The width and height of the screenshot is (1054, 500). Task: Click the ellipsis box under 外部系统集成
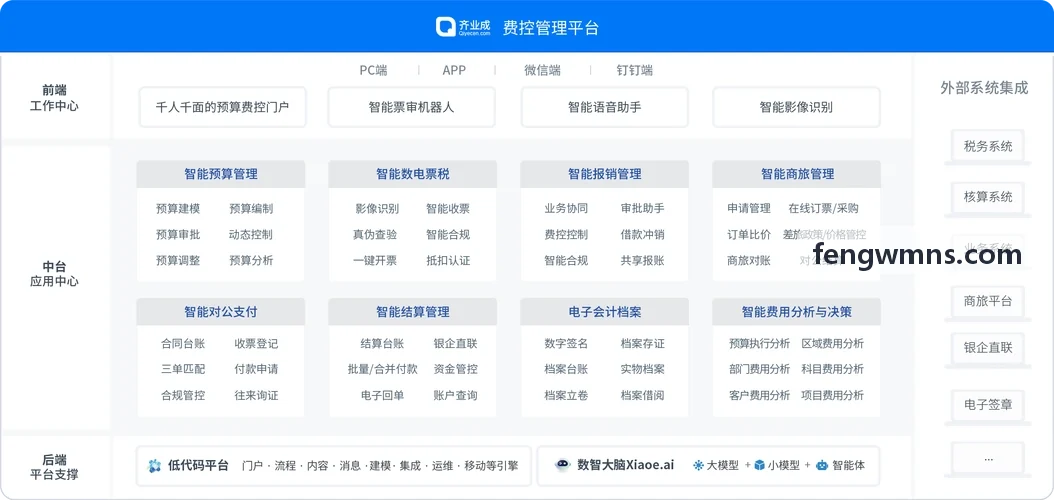pyautogui.click(x=987, y=459)
